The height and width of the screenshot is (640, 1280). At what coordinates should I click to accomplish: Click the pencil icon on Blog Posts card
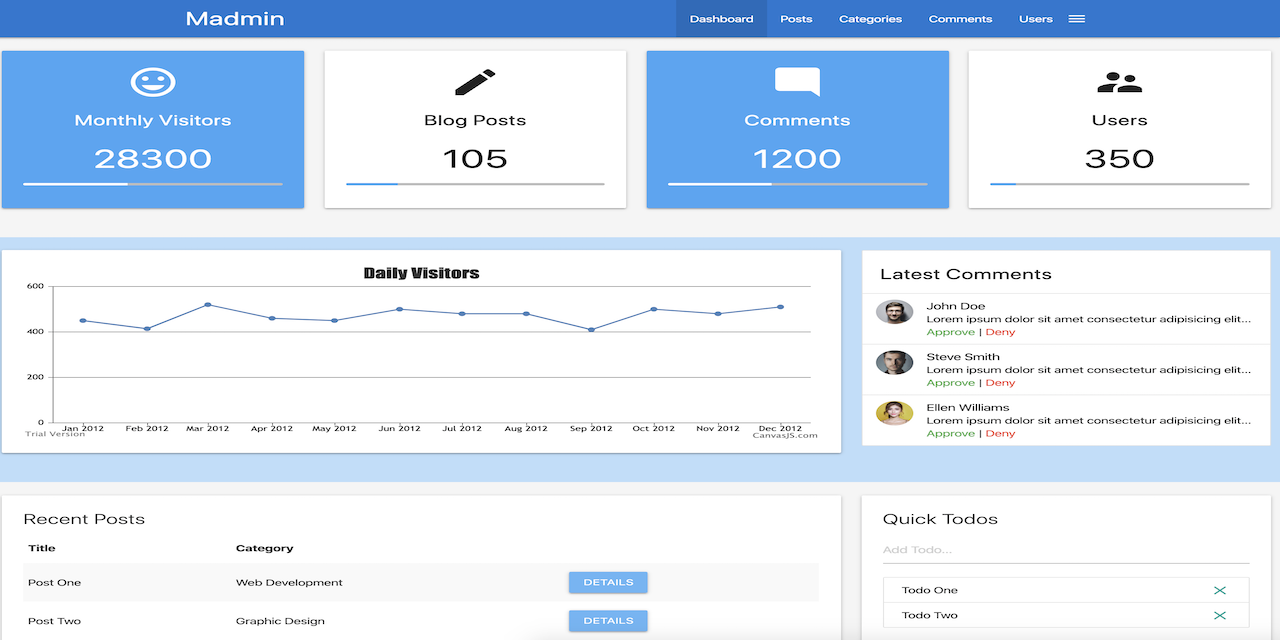click(475, 84)
